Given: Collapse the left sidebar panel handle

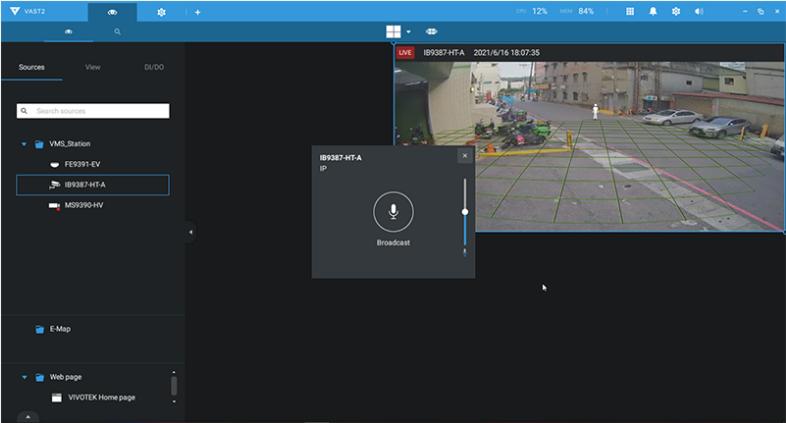Looking at the screenshot, I should pyautogui.click(x=190, y=232).
